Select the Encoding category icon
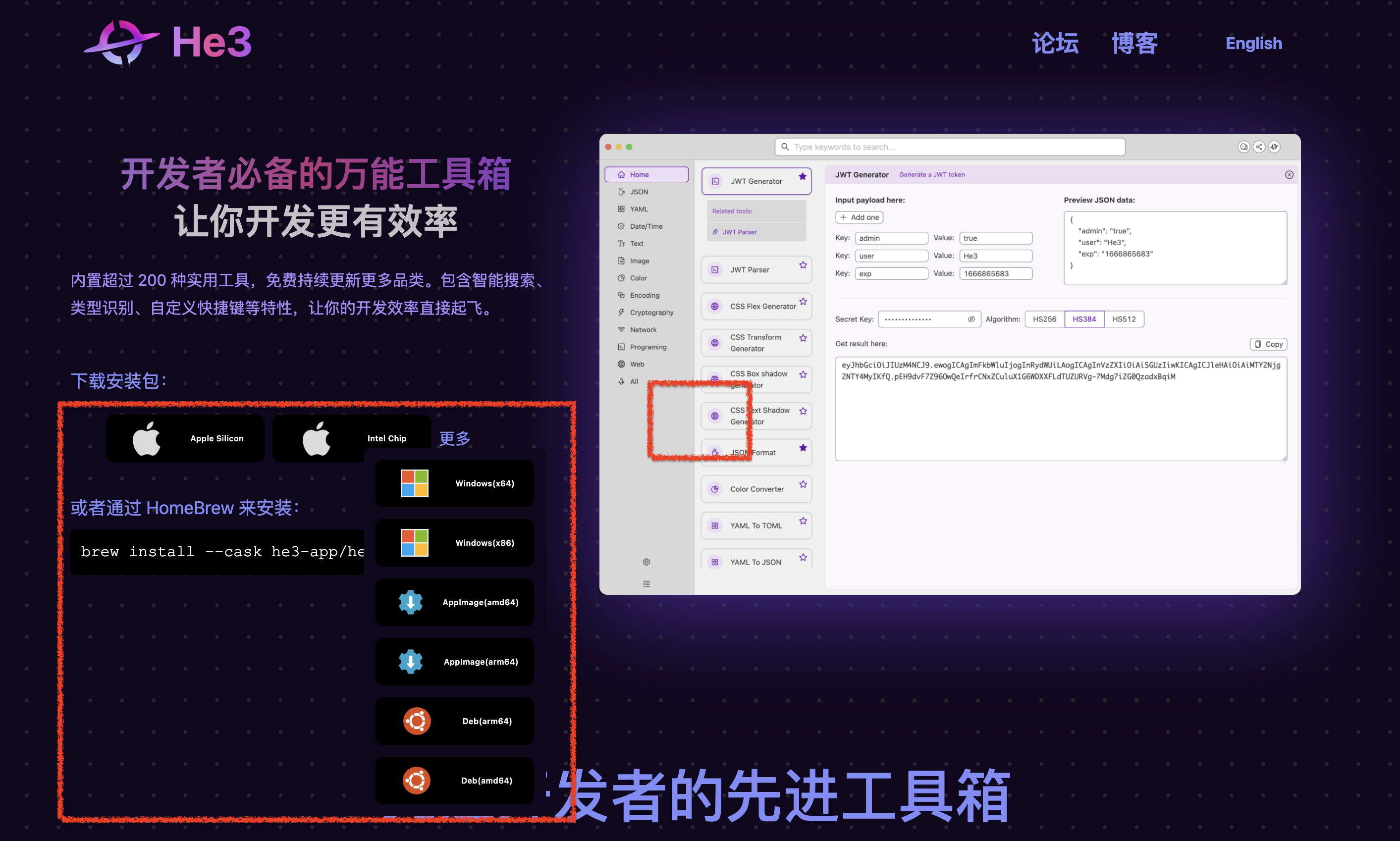Screen dimensions: 1400x841 [x=621, y=295]
